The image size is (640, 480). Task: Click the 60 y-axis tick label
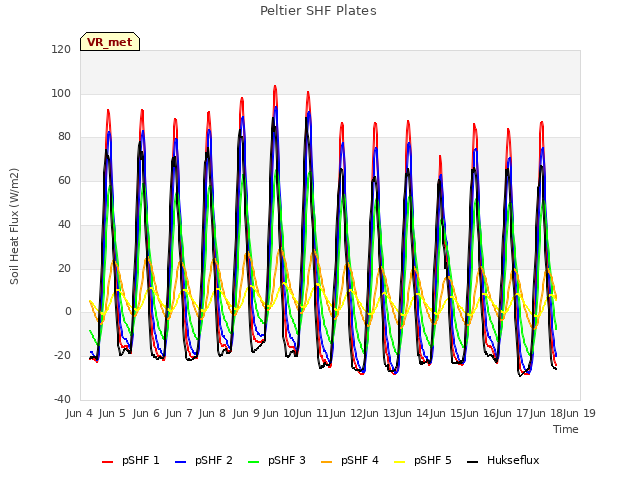pos(64,180)
